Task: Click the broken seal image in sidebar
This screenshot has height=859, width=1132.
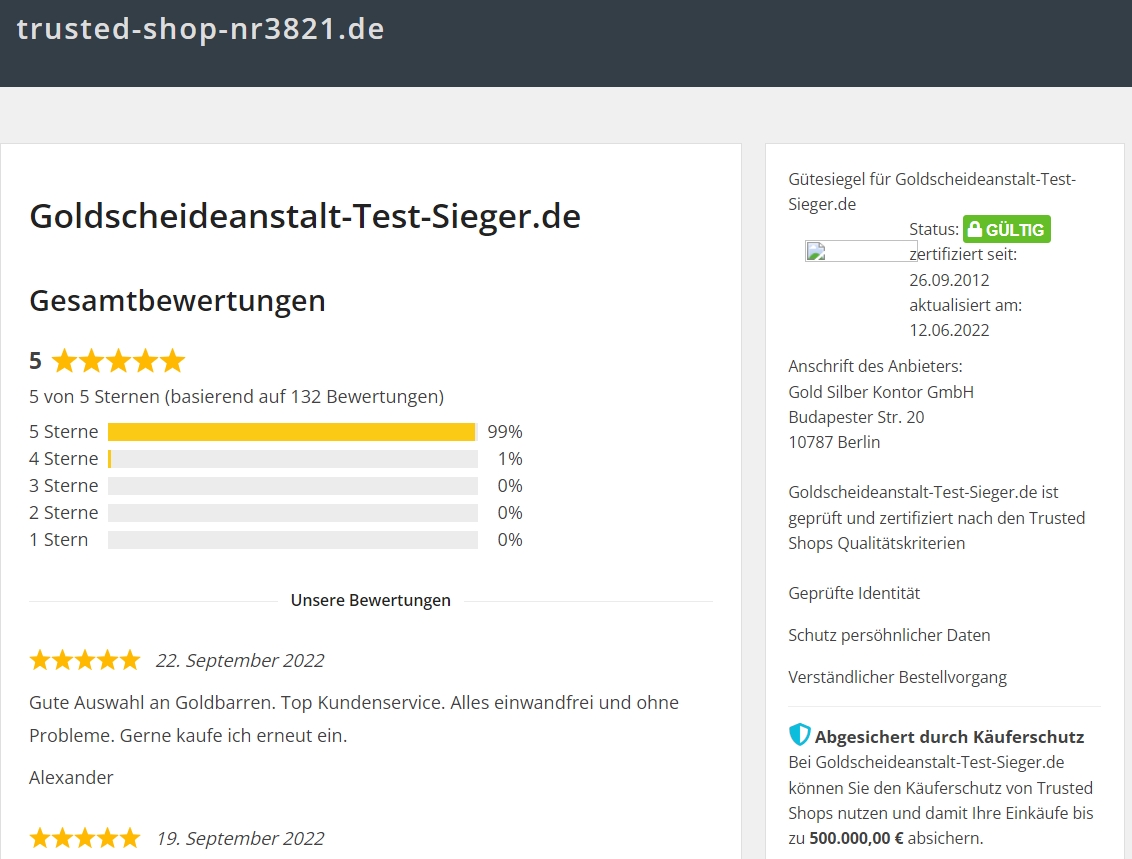Action: click(x=861, y=251)
